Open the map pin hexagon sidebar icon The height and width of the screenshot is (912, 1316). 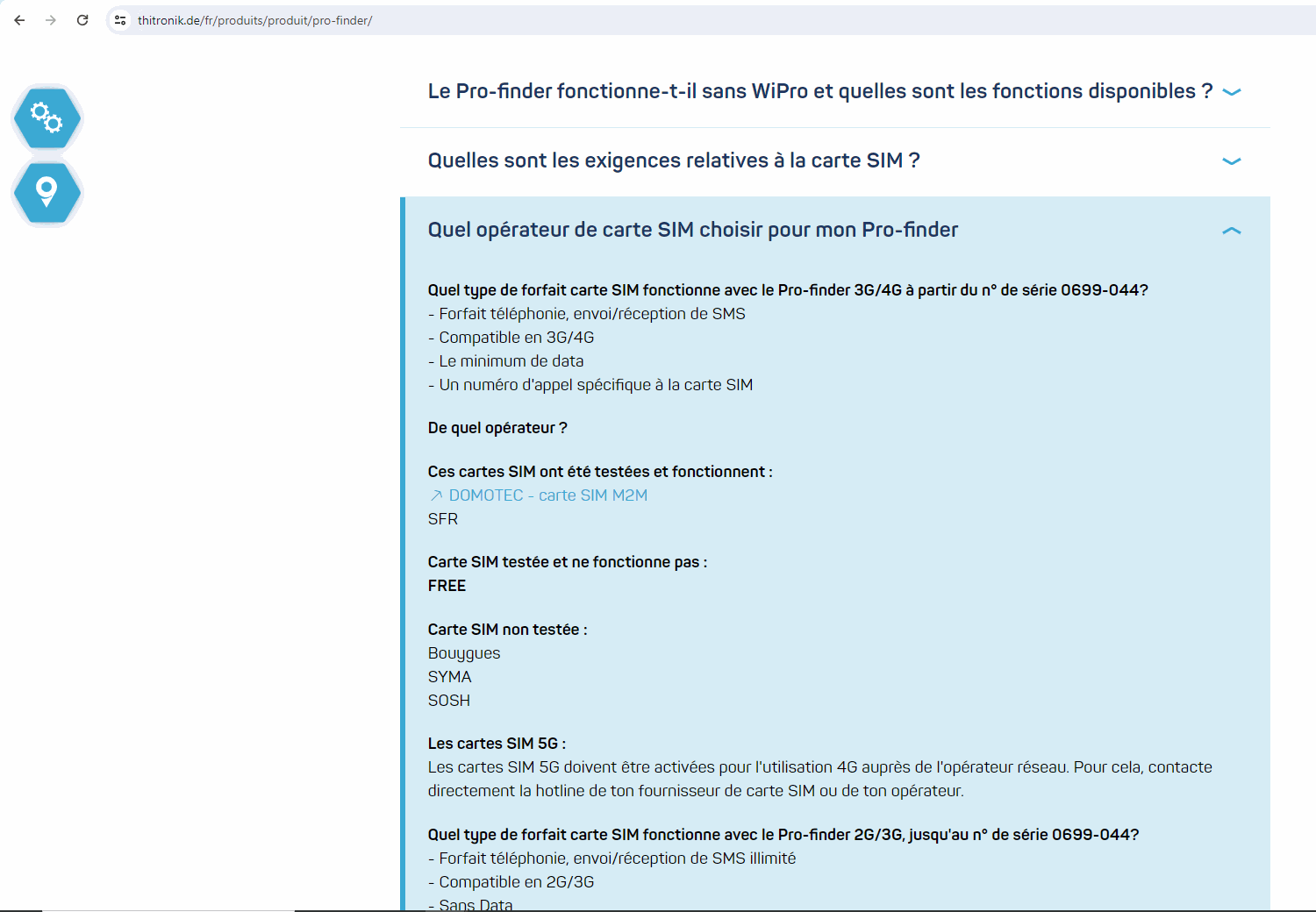[47, 192]
